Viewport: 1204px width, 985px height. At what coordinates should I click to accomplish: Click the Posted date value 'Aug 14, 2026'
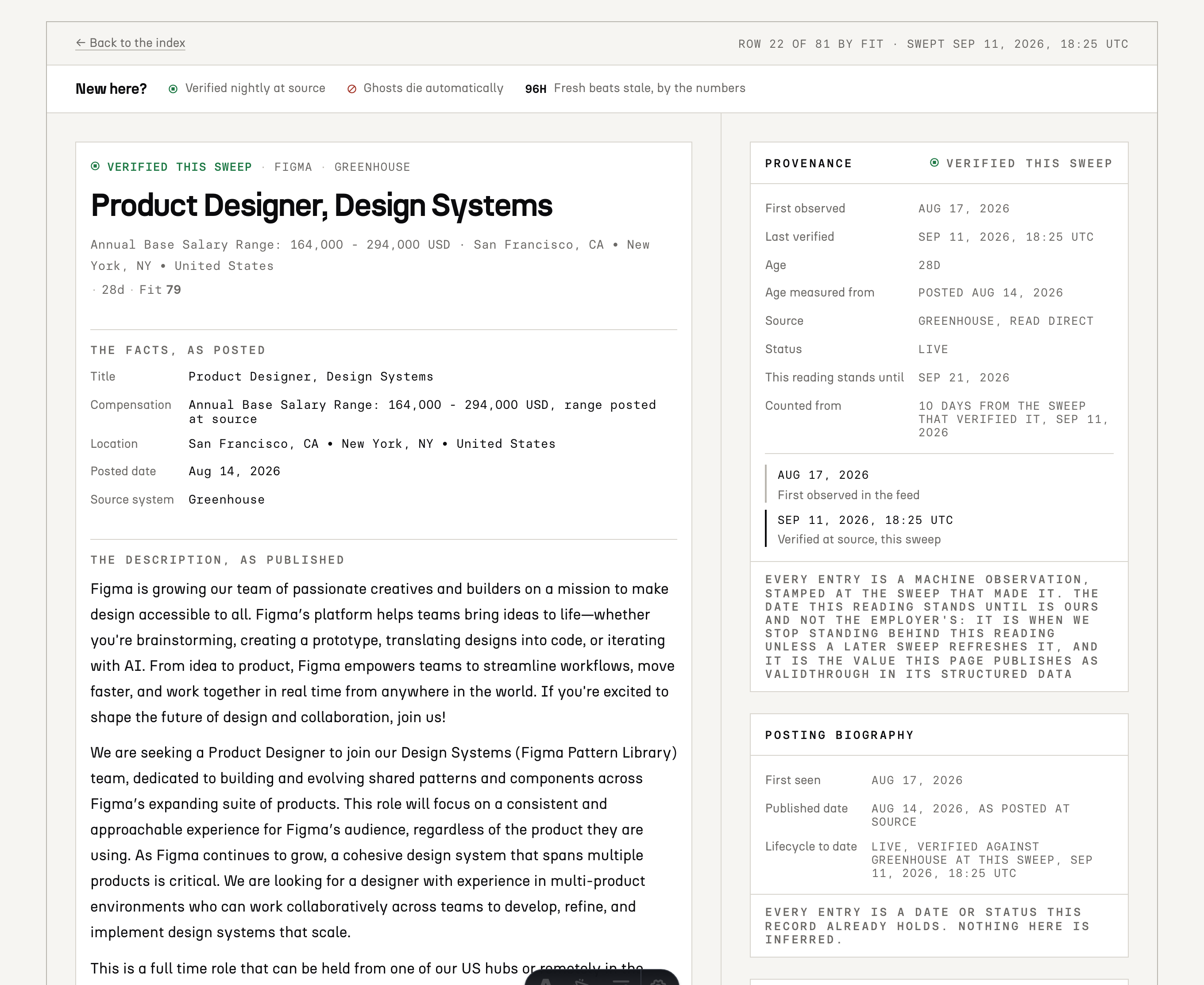(x=234, y=472)
